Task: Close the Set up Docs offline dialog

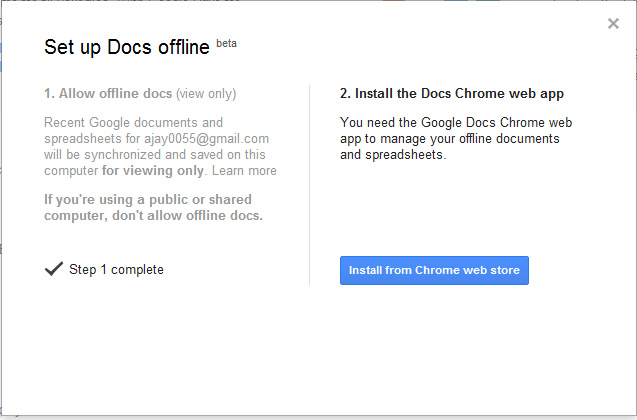Action: [x=613, y=24]
